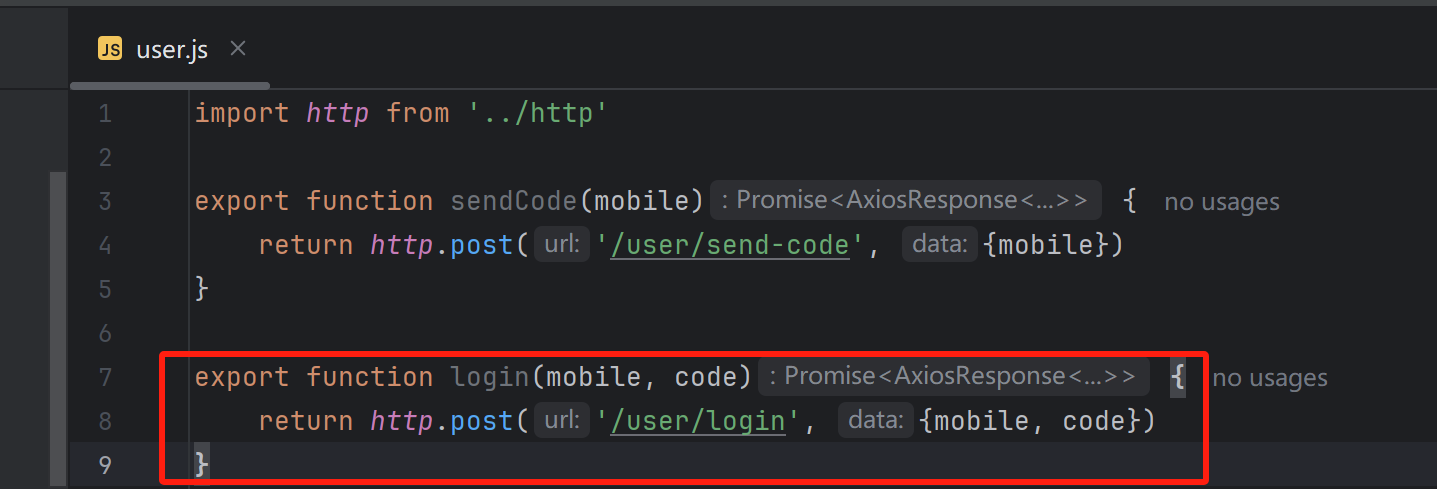This screenshot has height=489, width=1437.
Task: Place cursor on the sendCode function name
Action: (514, 201)
